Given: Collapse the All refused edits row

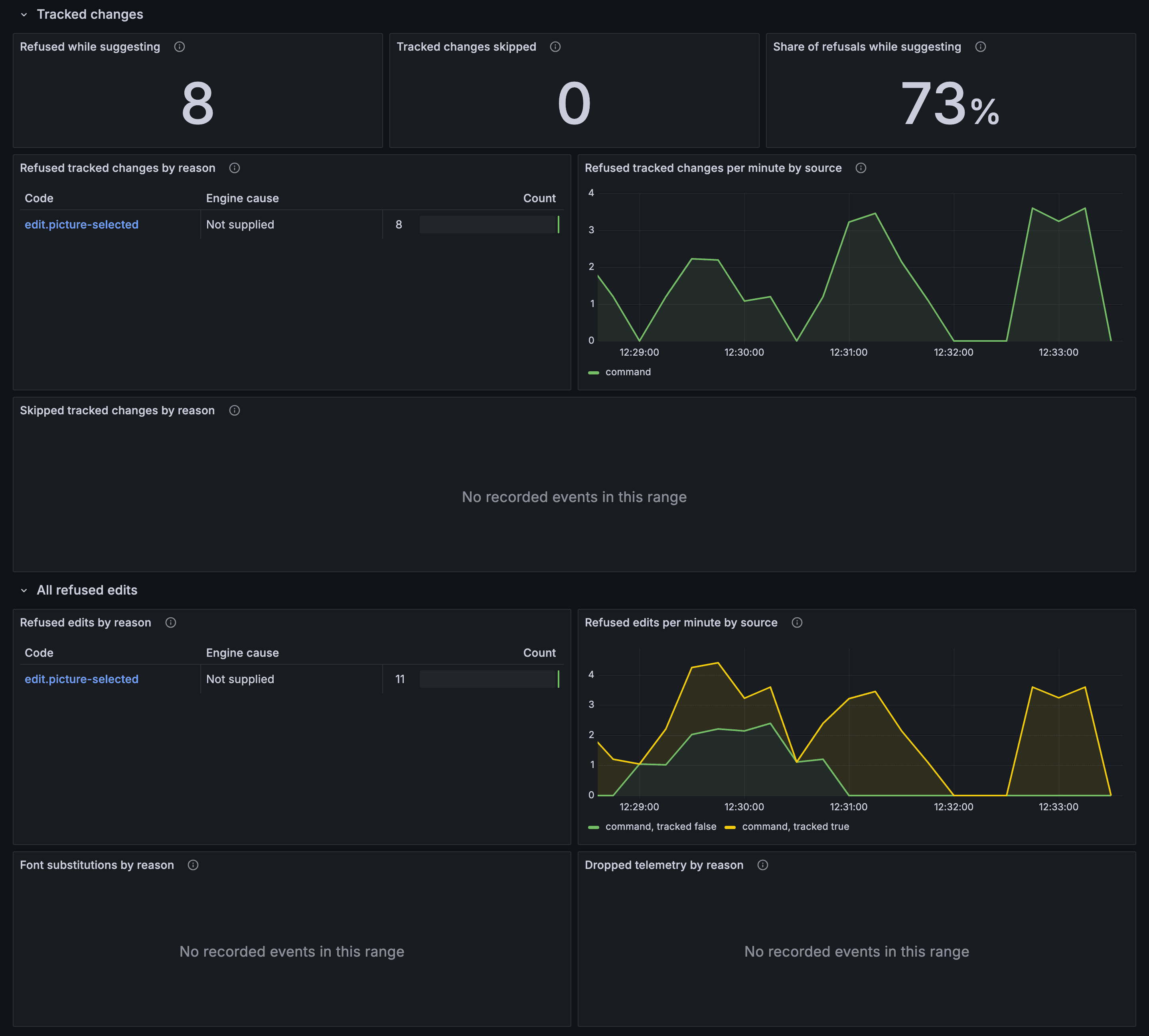Looking at the screenshot, I should point(24,590).
